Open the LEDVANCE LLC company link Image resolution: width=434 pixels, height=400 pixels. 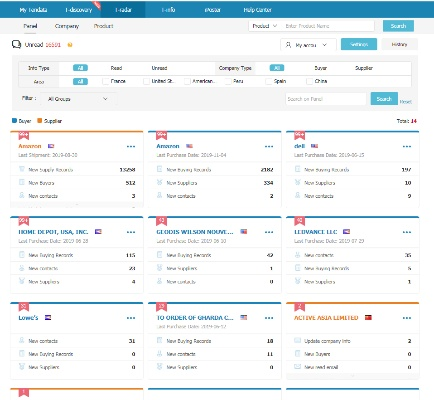(x=316, y=232)
